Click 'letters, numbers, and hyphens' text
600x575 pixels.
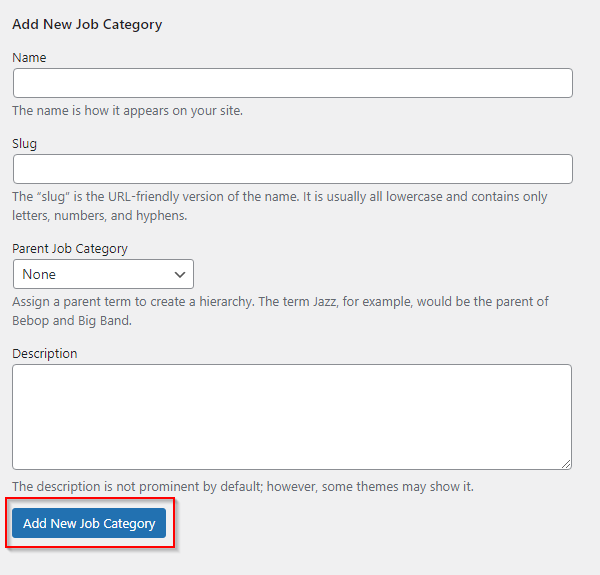pos(99,215)
